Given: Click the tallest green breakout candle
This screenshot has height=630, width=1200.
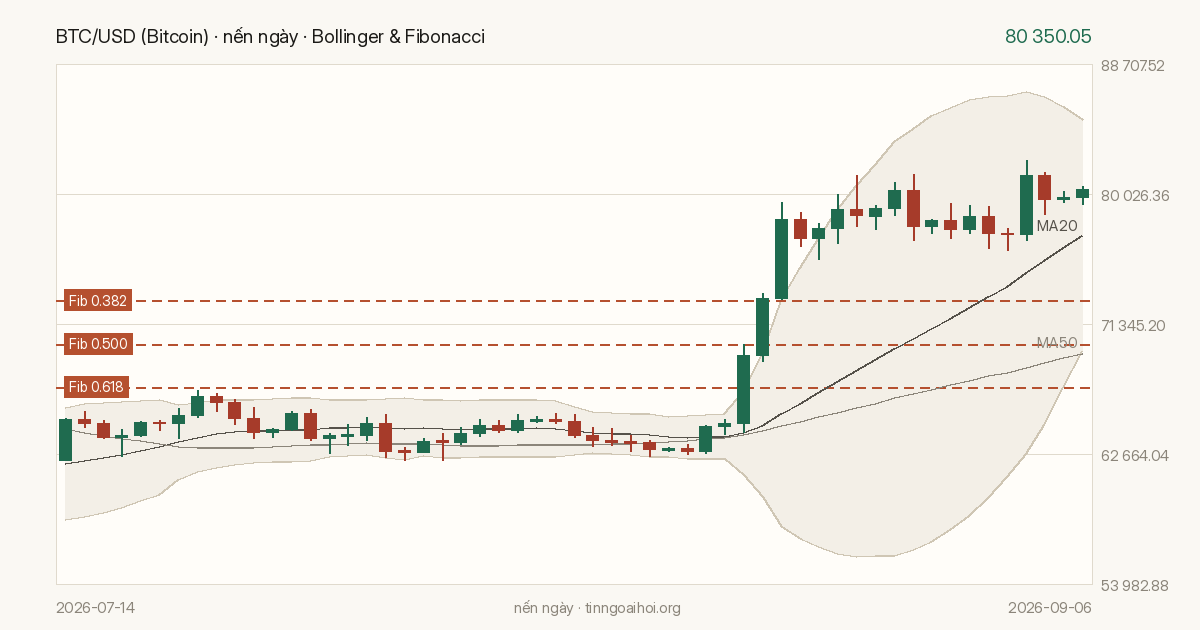Looking at the screenshot, I should point(781,259).
